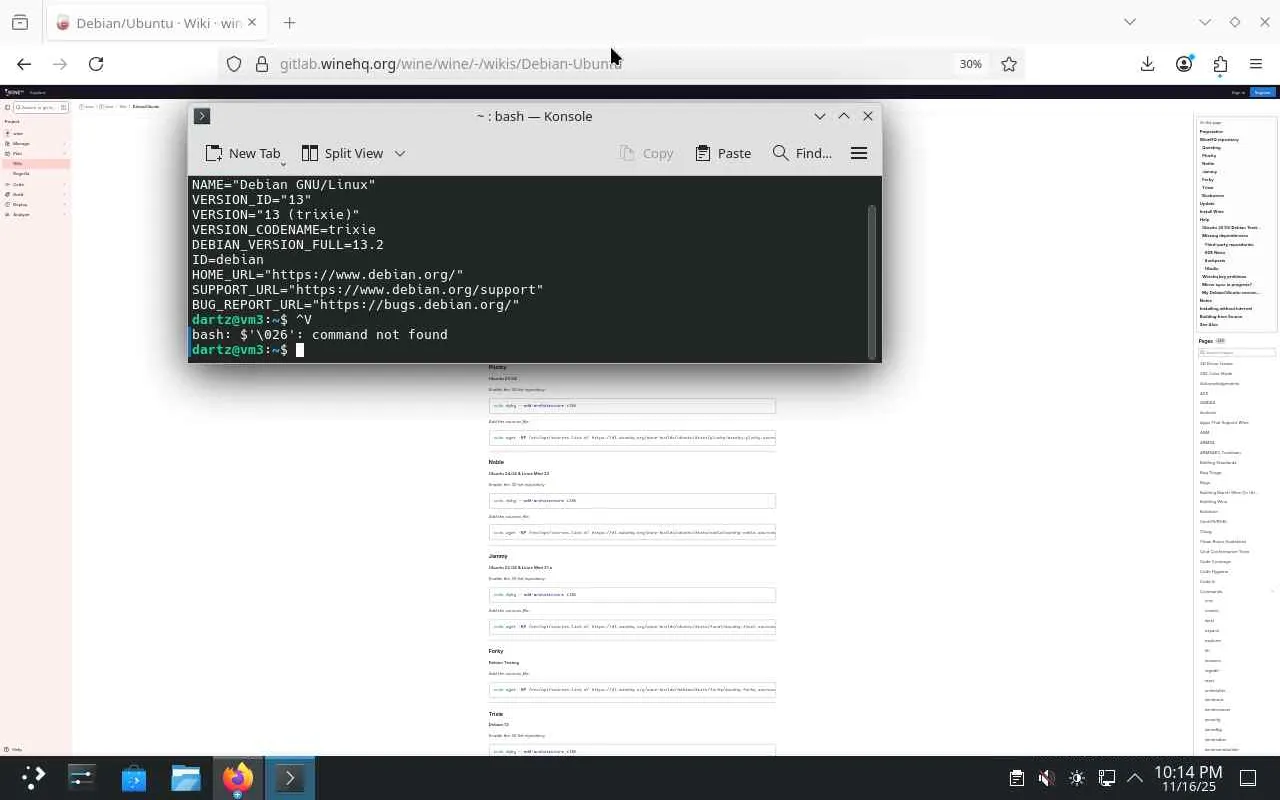Image resolution: width=1280 pixels, height=800 pixels.
Task: Click Paste in the Konsole toolbar
Action: 723,153
